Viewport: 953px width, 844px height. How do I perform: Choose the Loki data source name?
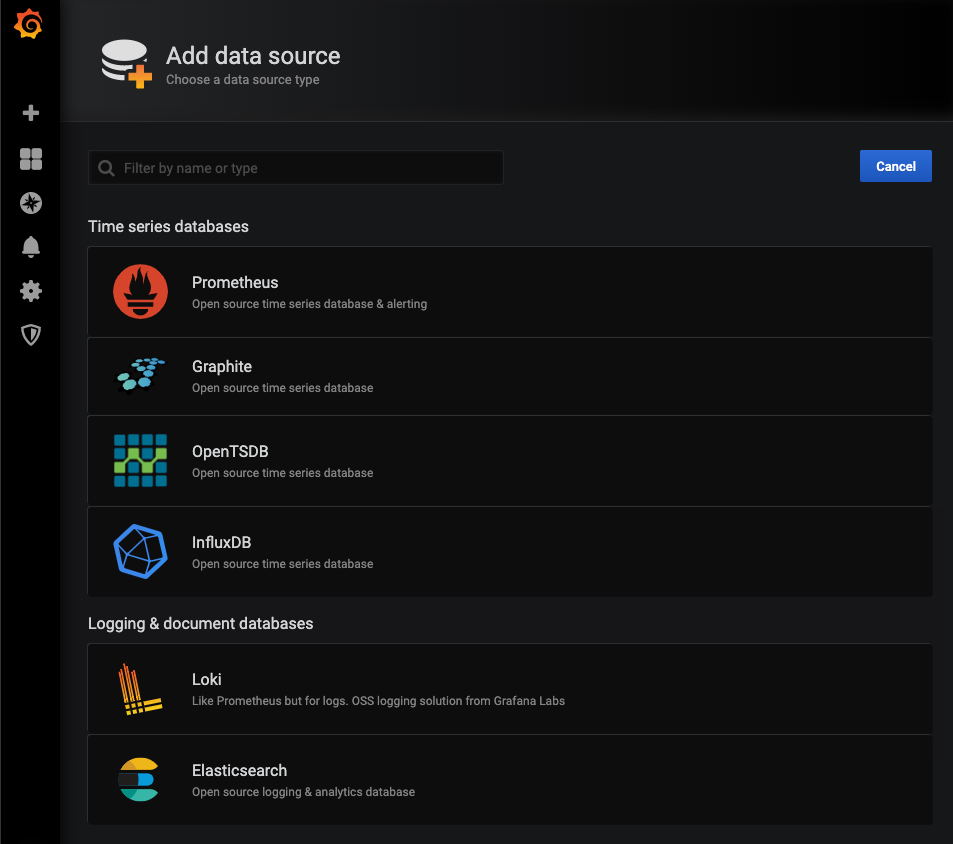pos(207,679)
